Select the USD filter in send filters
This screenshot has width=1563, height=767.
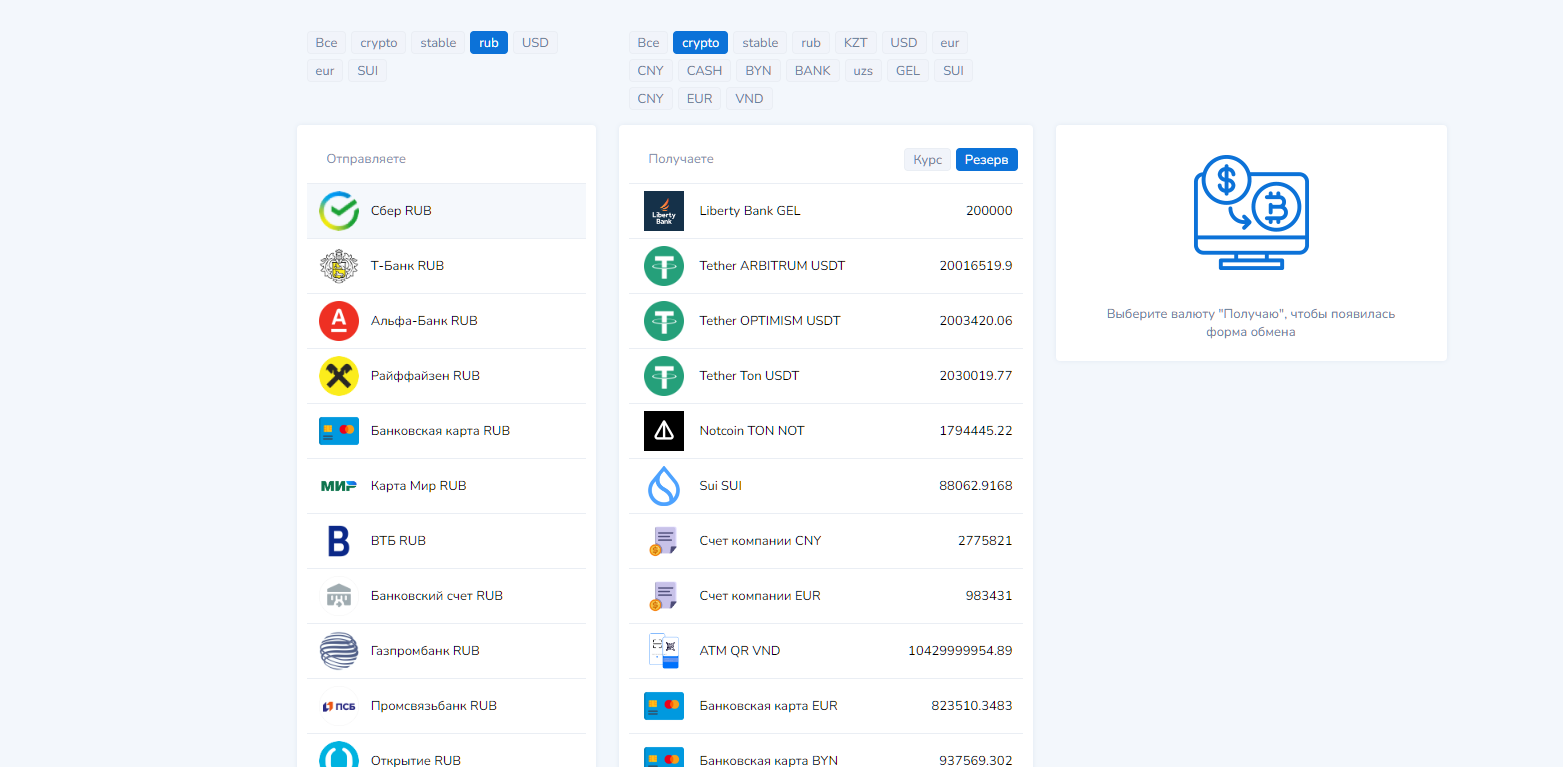click(x=535, y=42)
